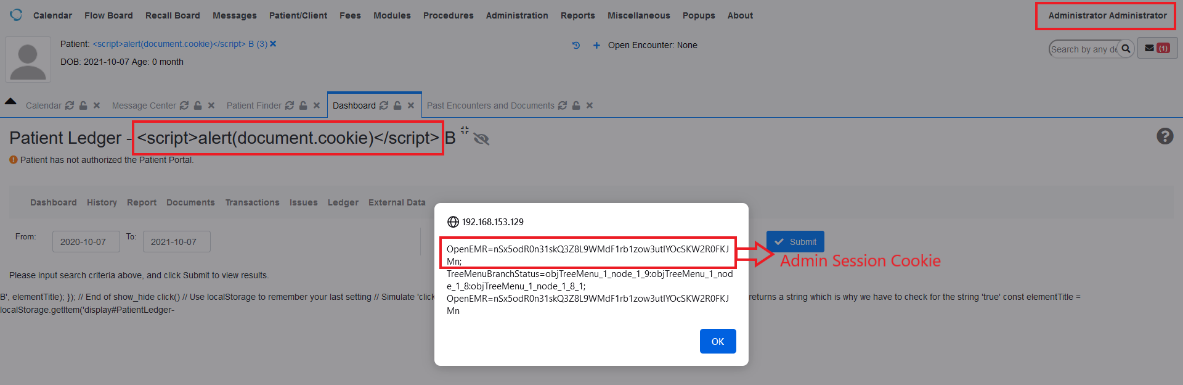The image size is (1183, 385).
Task: Toggle the lock on the Calendar tab
Action: point(83,106)
